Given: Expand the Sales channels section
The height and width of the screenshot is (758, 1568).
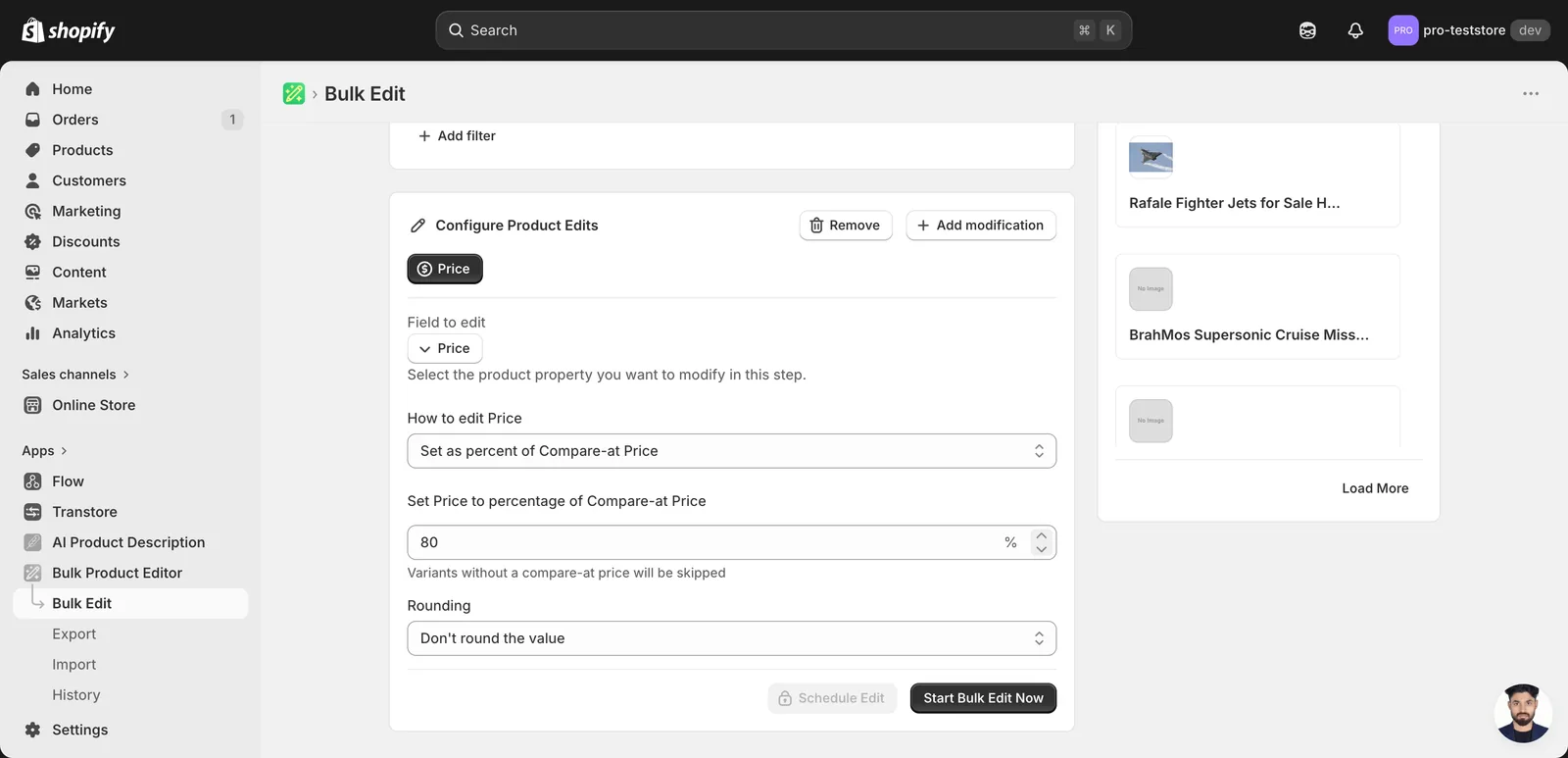Looking at the screenshot, I should 75,375.
